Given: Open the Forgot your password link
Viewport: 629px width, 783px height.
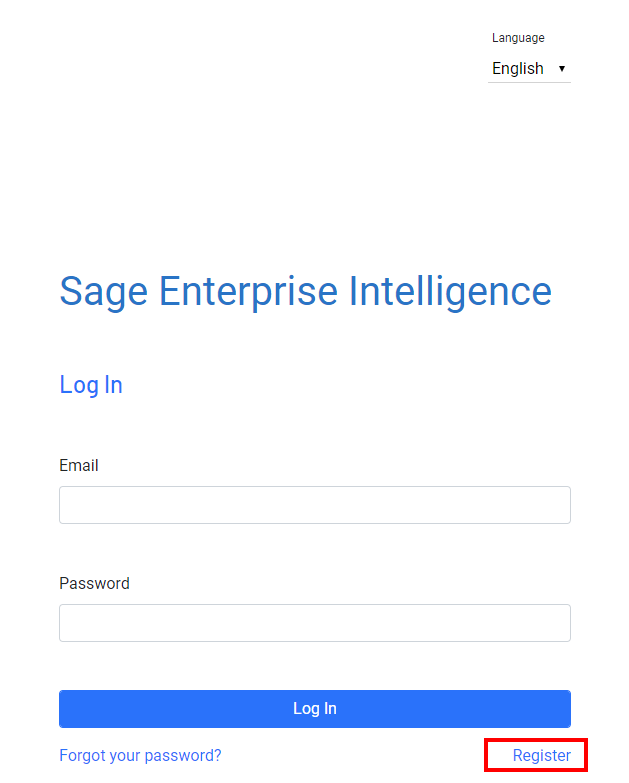Looking at the screenshot, I should 140,756.
